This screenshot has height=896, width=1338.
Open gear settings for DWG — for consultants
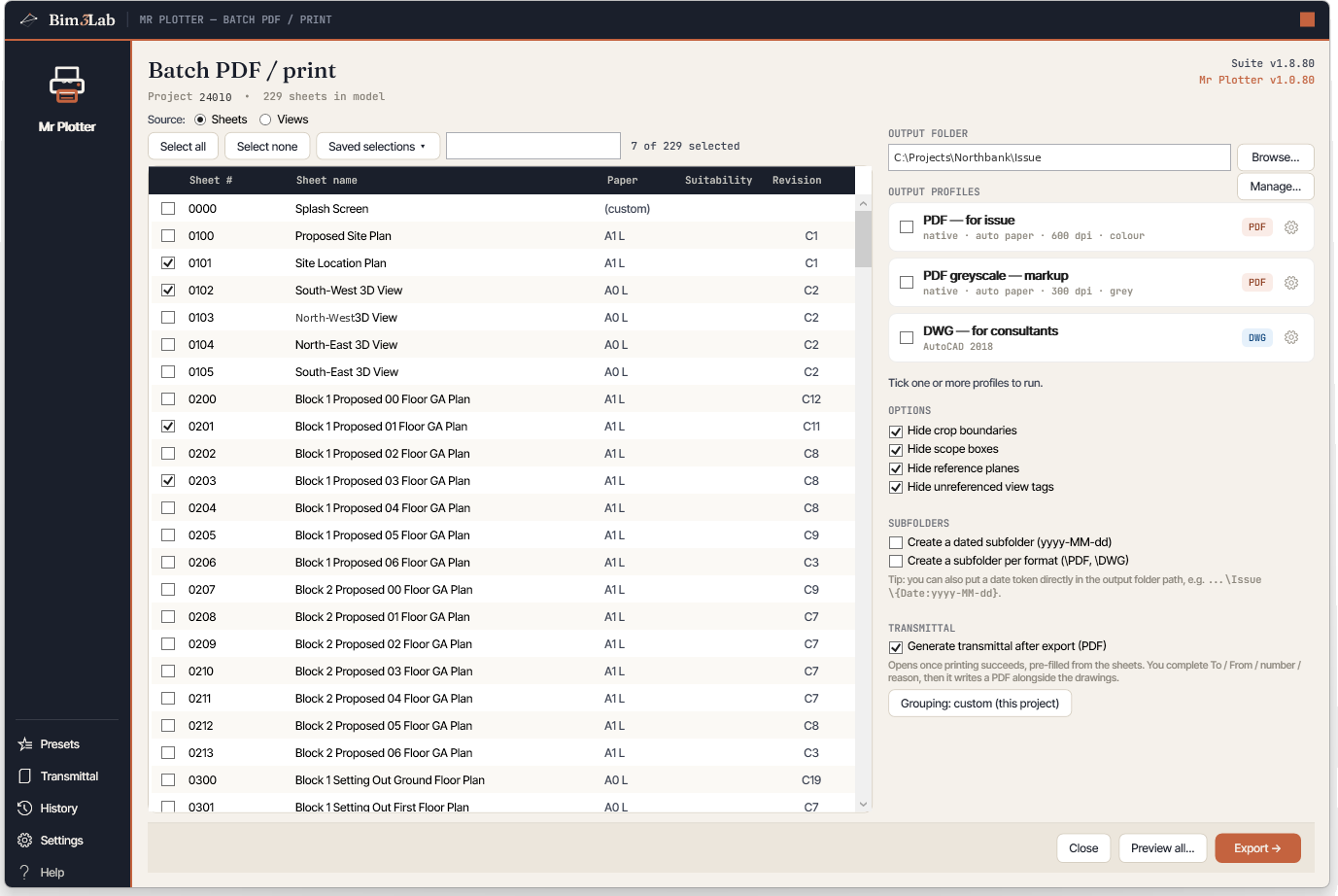point(1291,337)
